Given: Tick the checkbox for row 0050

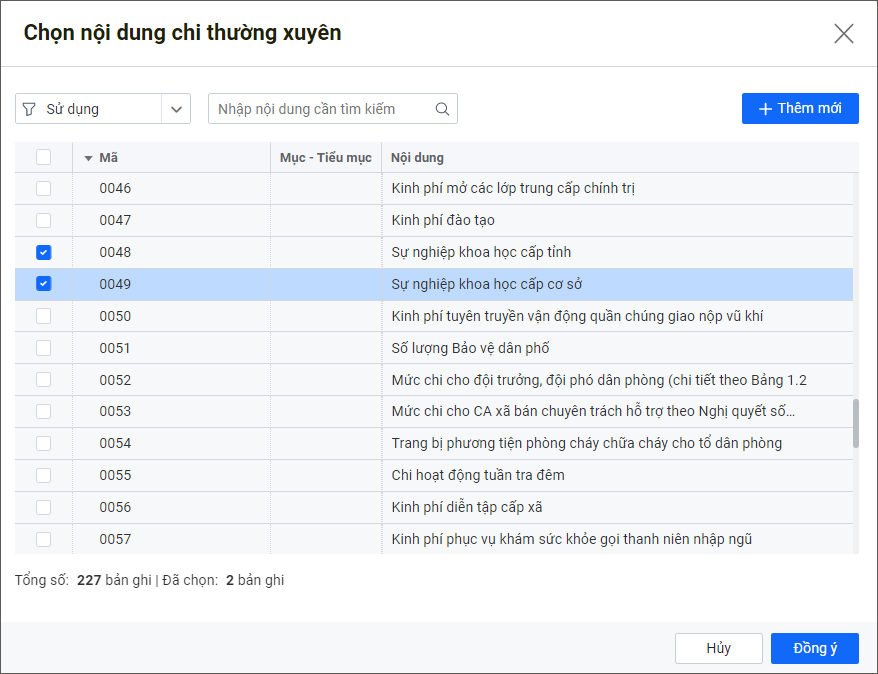Looking at the screenshot, I should point(43,316).
